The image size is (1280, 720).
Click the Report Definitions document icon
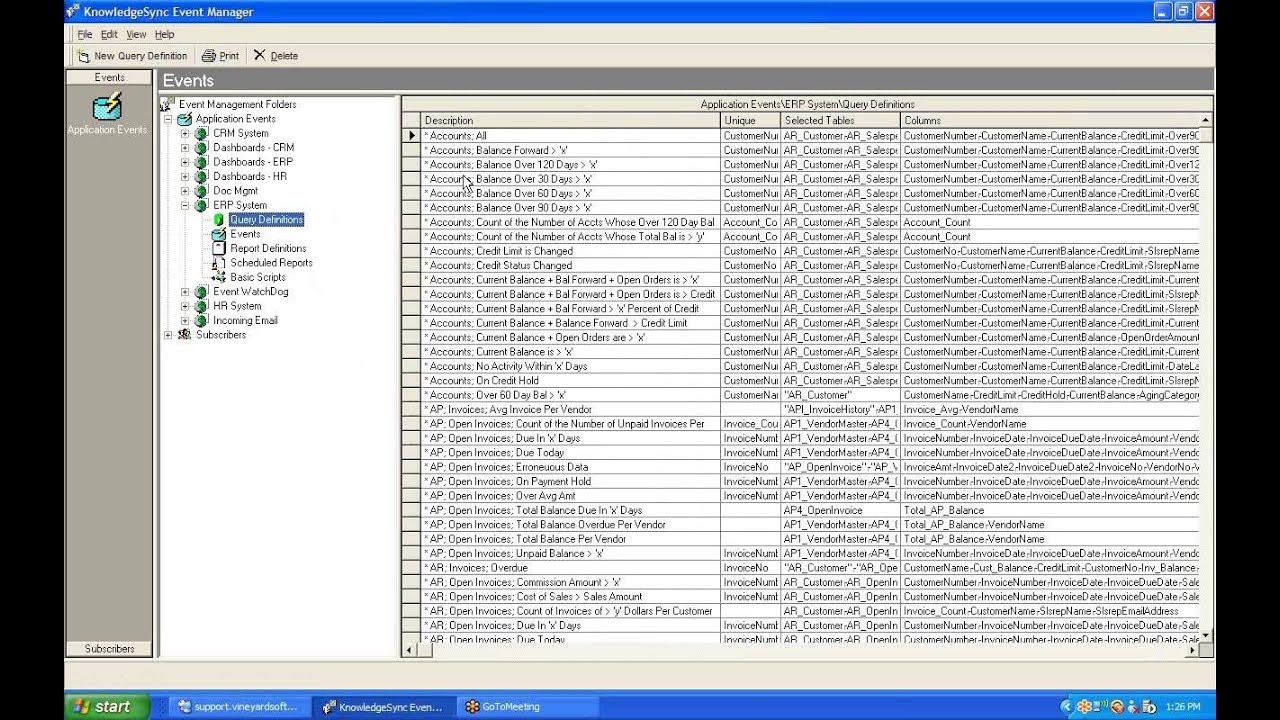point(219,248)
